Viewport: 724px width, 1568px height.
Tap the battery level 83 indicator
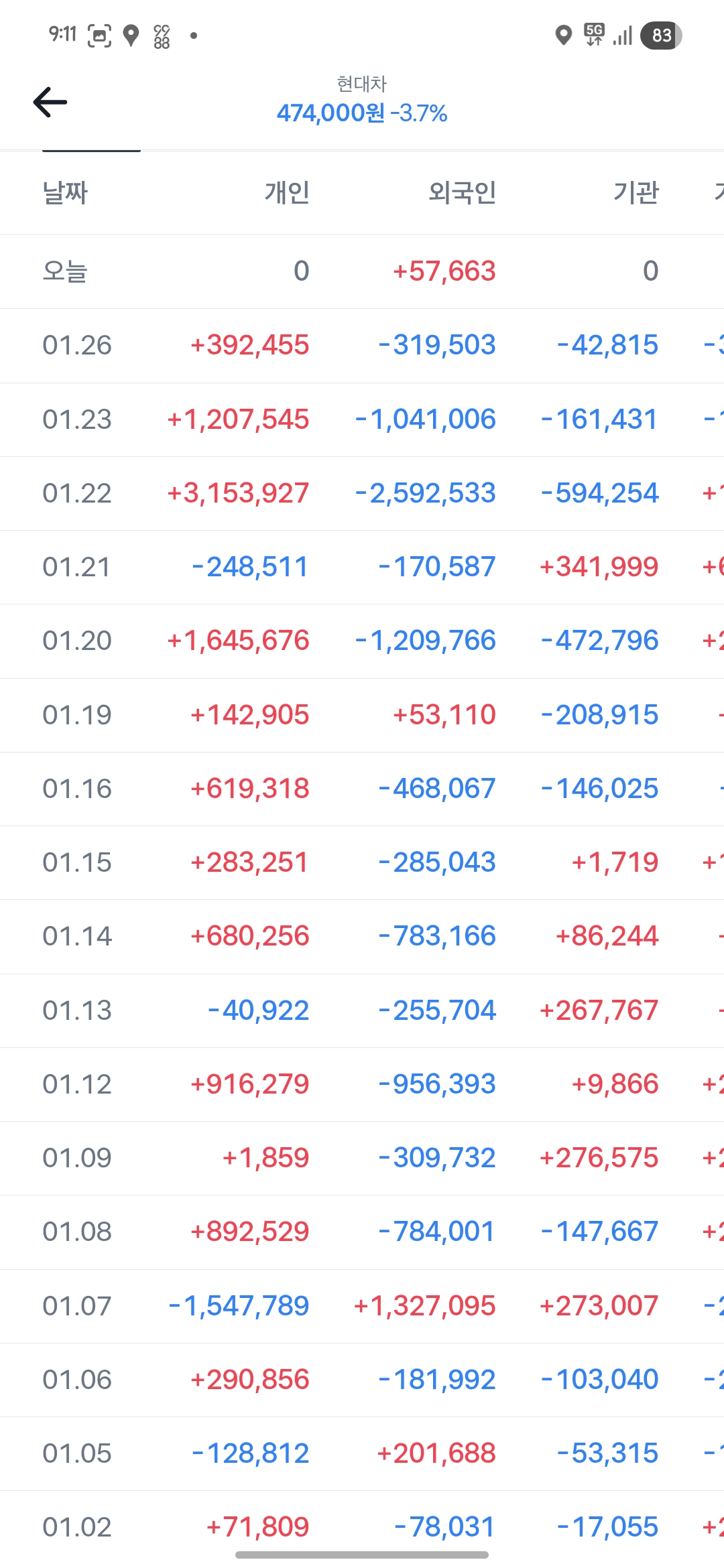click(661, 36)
